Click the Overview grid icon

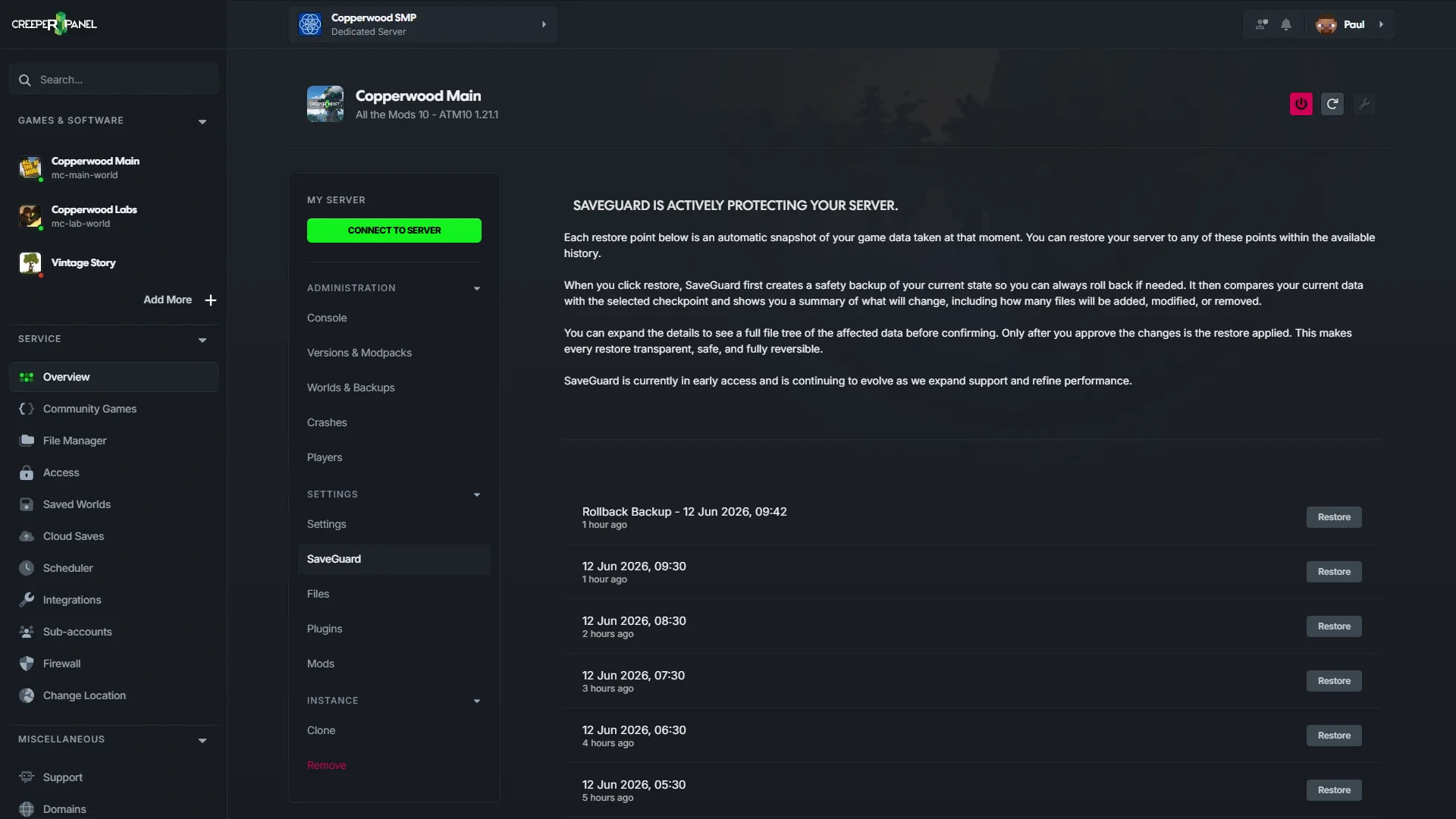[27, 377]
